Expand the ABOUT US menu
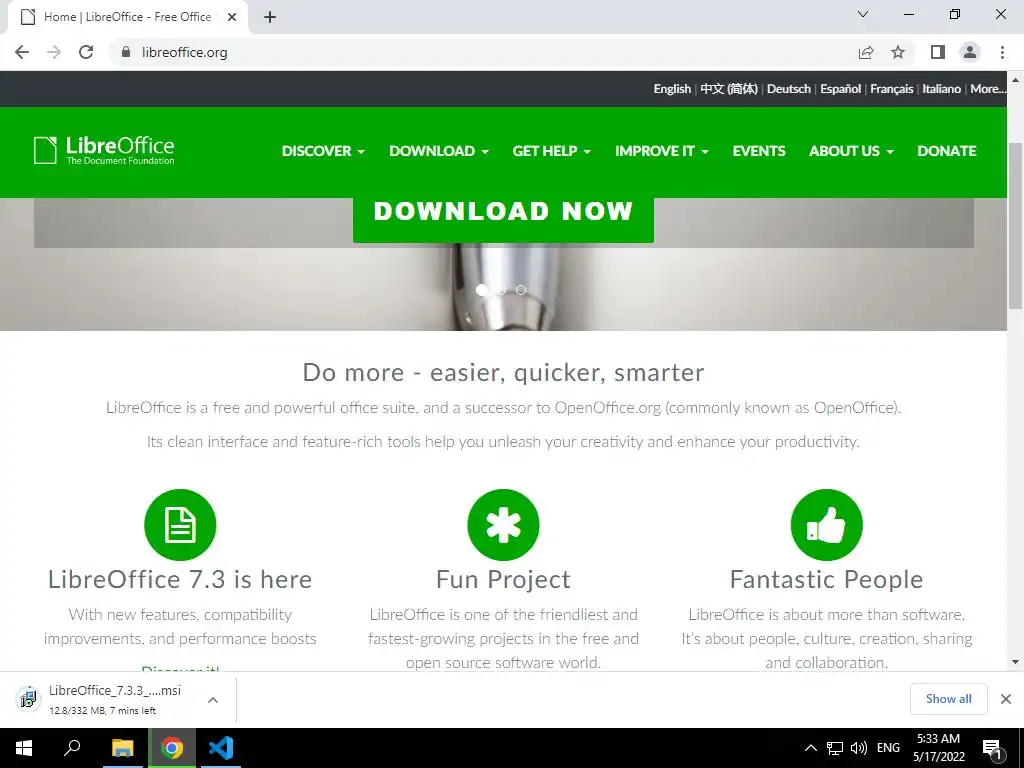The width and height of the screenshot is (1024, 768). pyautogui.click(x=852, y=151)
